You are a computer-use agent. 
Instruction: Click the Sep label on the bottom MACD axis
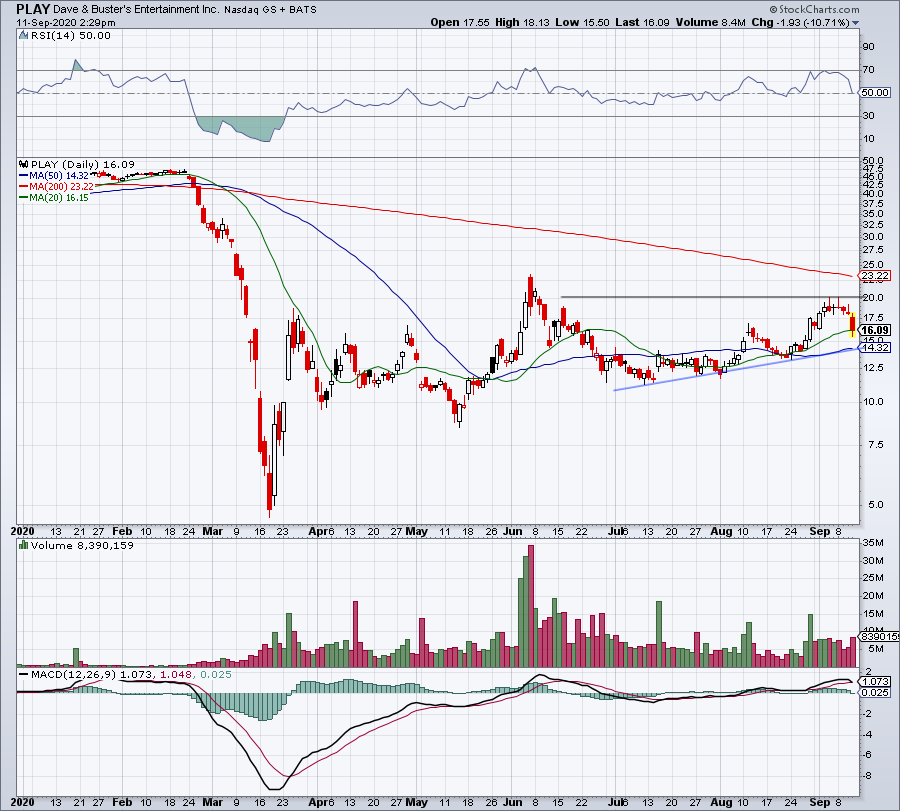point(820,802)
